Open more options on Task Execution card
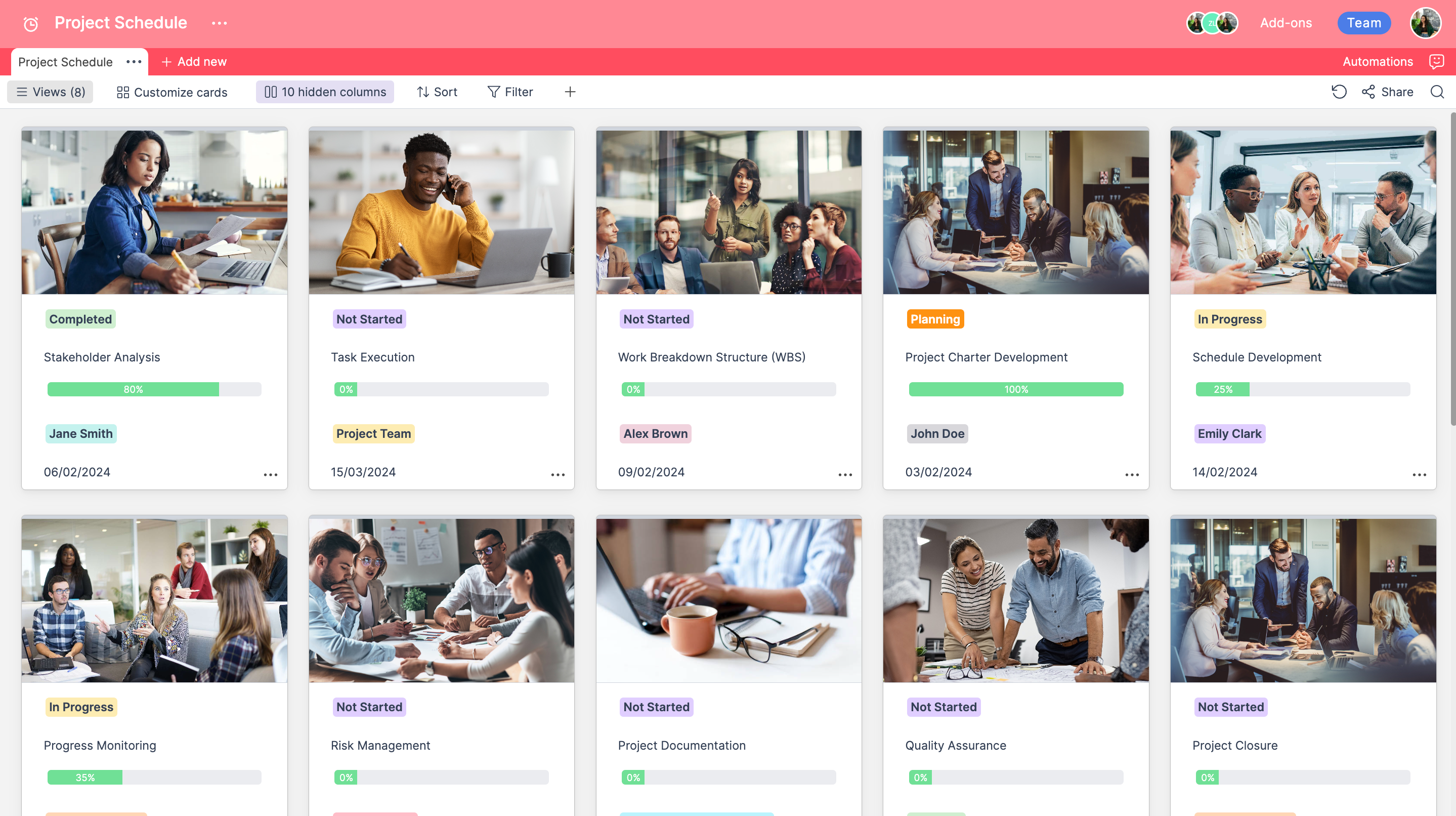 [x=558, y=474]
